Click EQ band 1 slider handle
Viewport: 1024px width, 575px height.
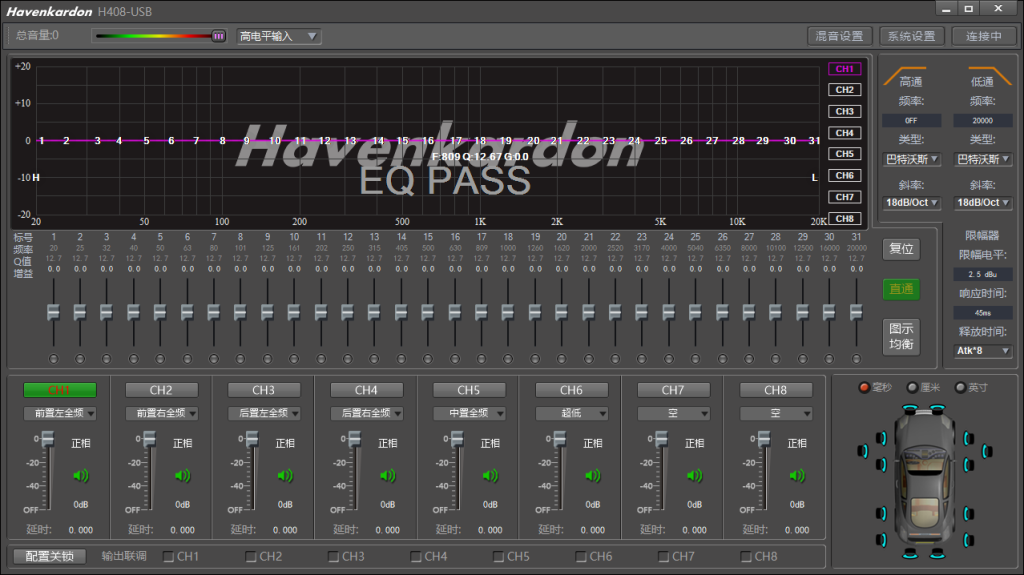(54, 312)
